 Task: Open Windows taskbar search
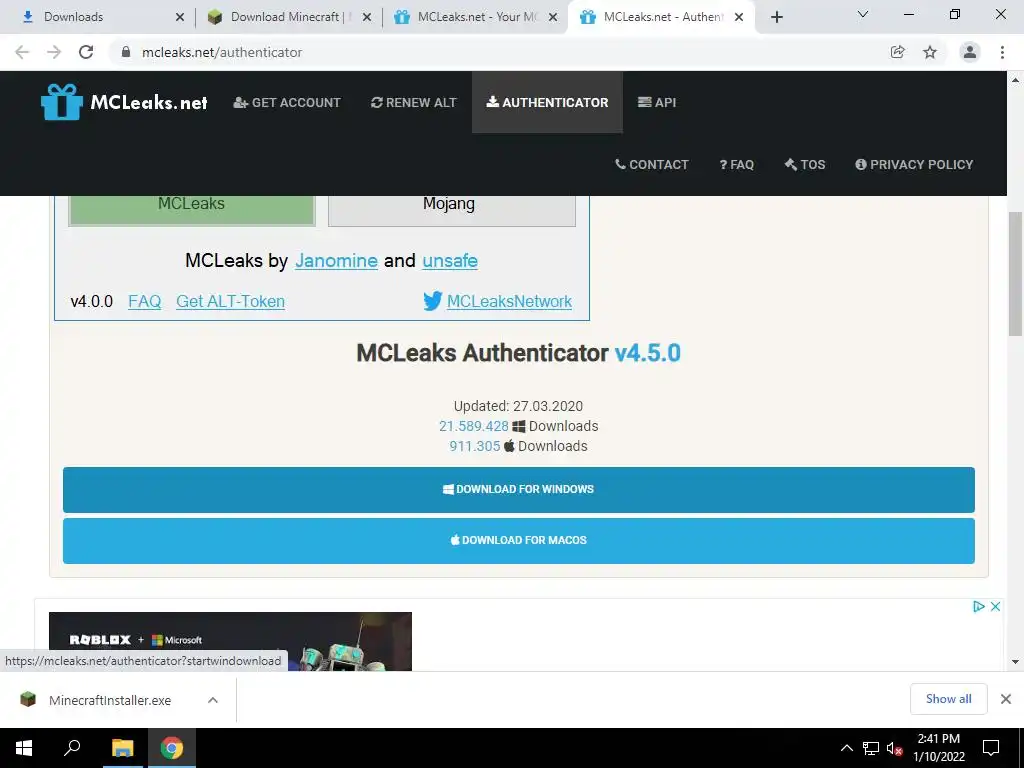click(72, 748)
